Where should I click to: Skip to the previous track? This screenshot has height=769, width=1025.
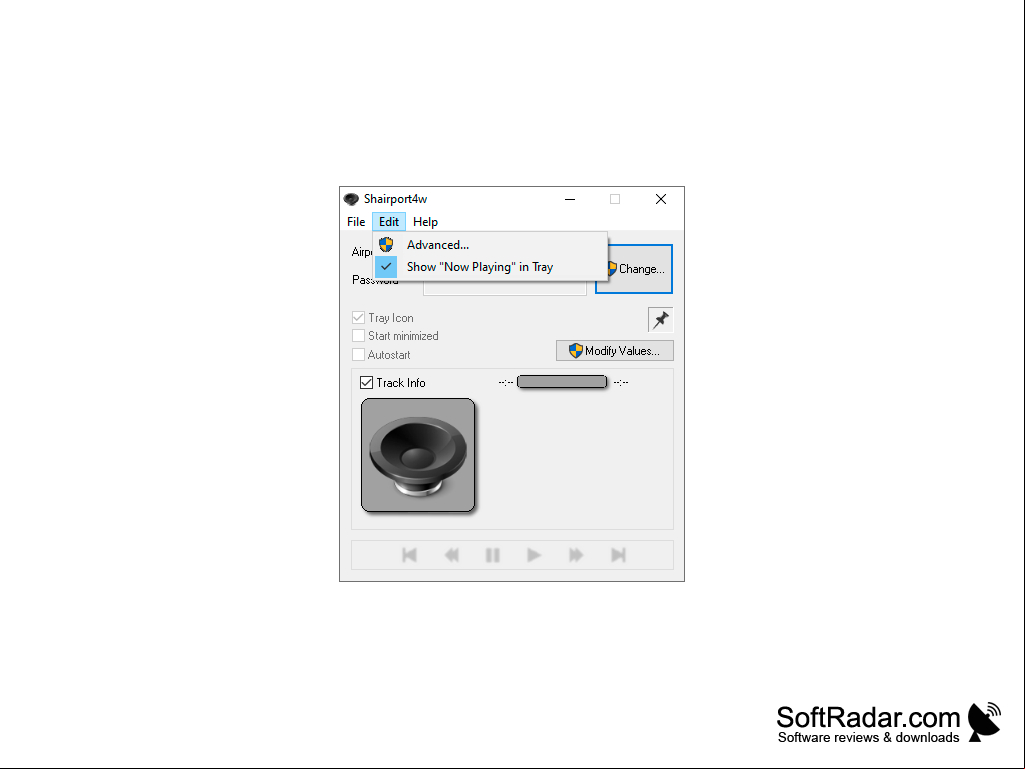coord(409,555)
